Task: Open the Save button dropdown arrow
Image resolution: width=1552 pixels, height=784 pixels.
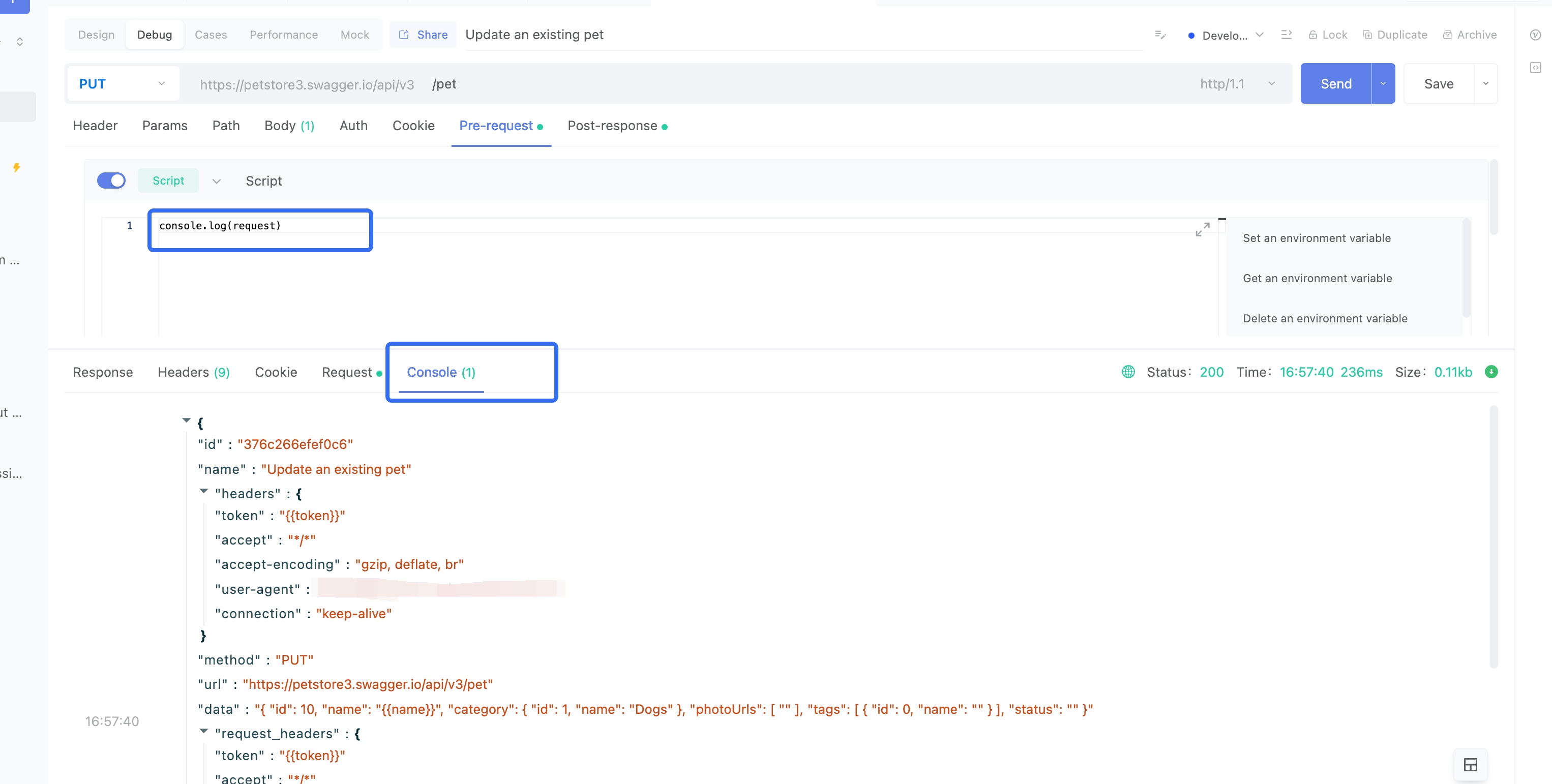Action: (1485, 84)
